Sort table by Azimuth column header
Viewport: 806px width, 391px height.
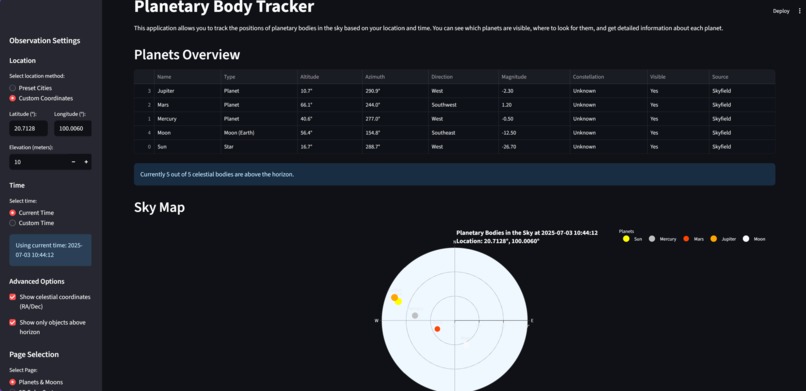[x=395, y=77]
